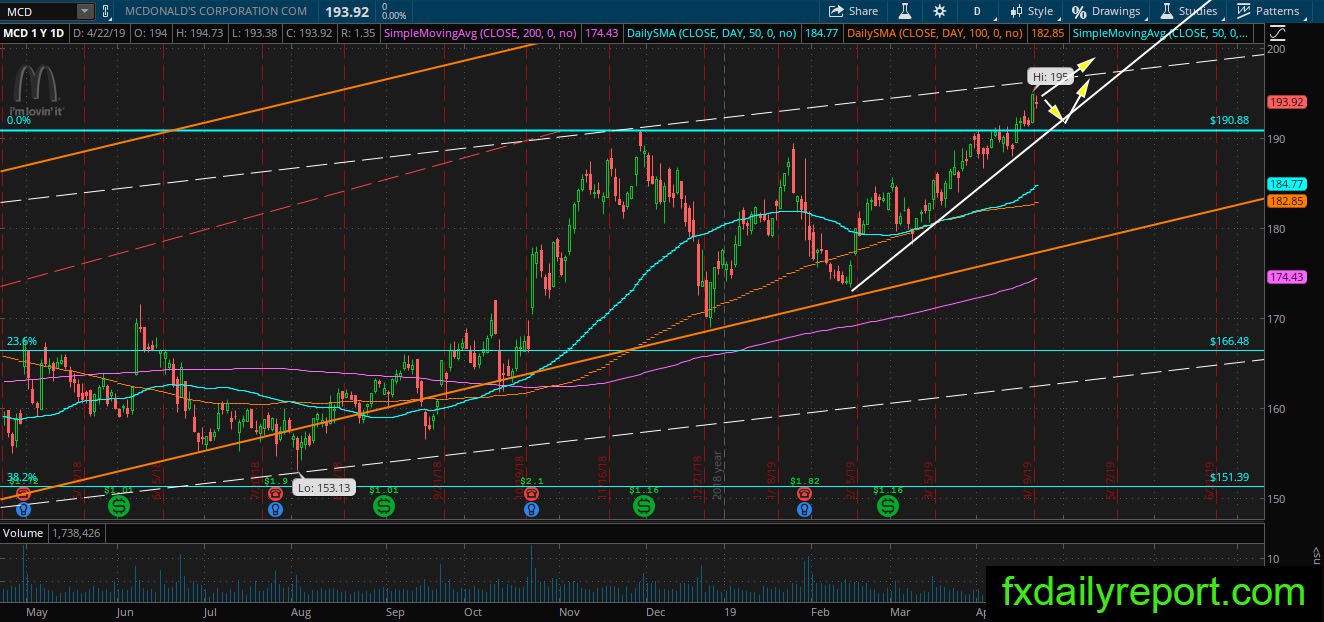Viewport: 1324px width, 622px height.
Task: Click the Share button
Action: (x=853, y=11)
